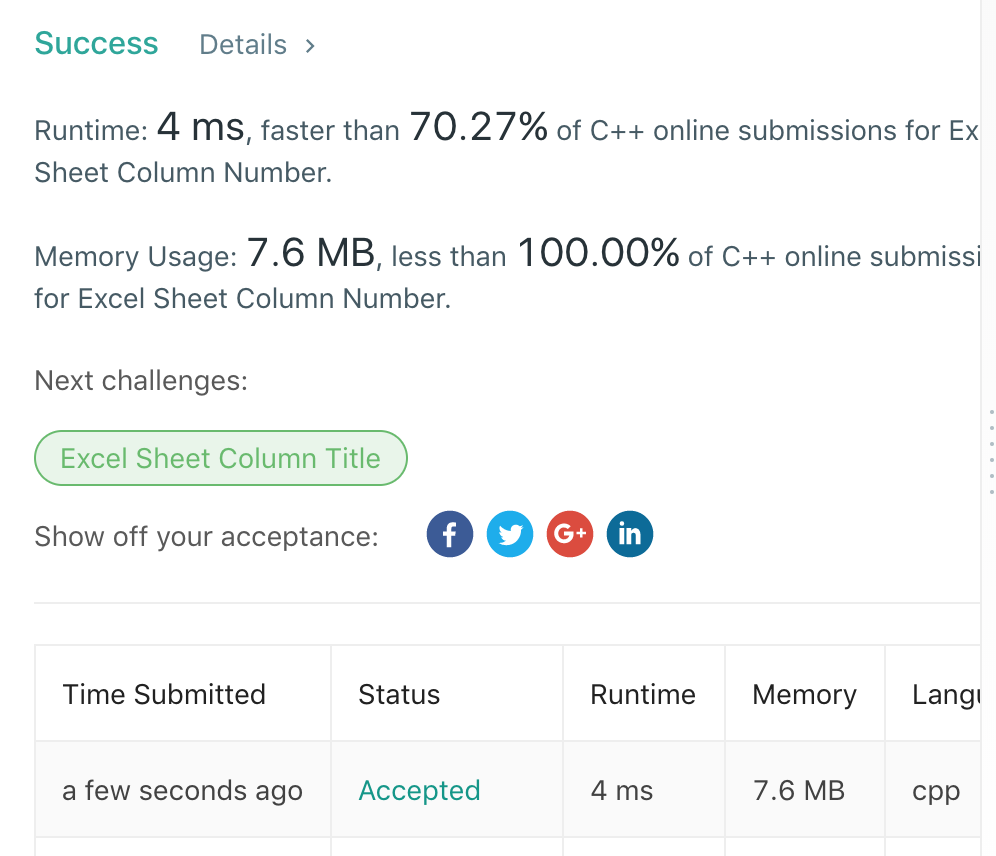
Task: Open Excel Sheet Column Title challenge
Action: tap(221, 458)
